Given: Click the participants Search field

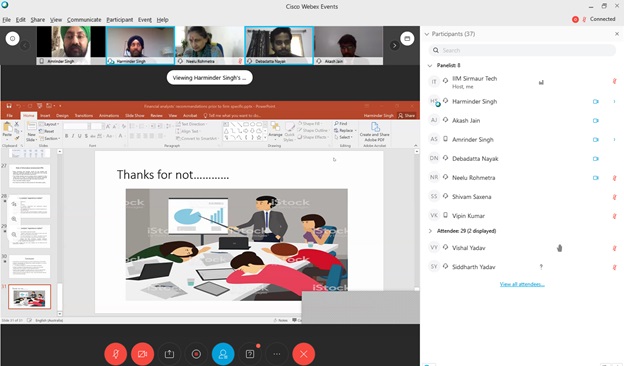Looking at the screenshot, I should 522,50.
